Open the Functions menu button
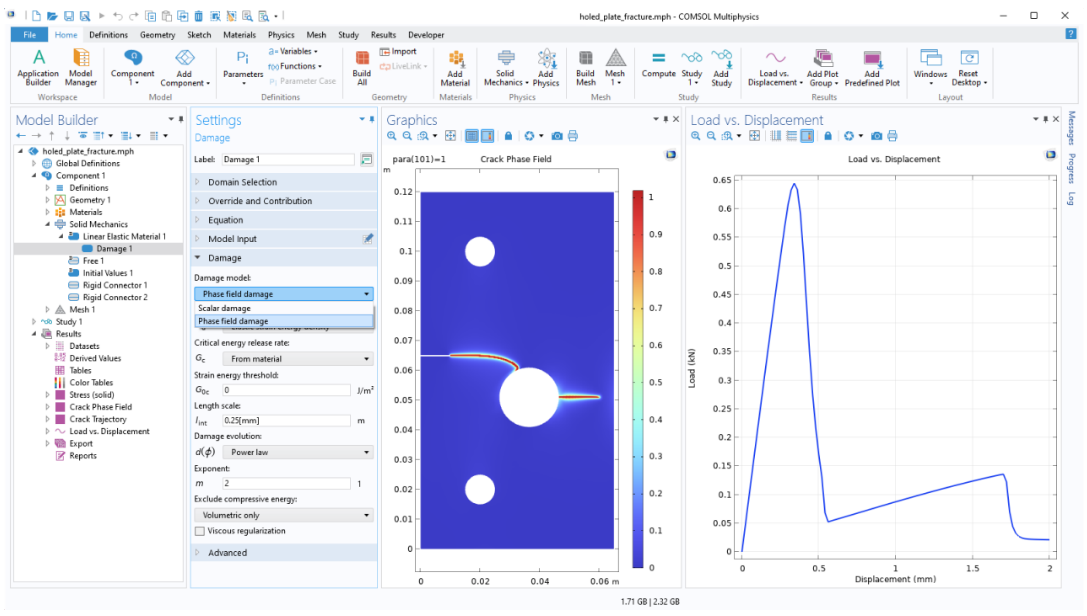 (295, 67)
